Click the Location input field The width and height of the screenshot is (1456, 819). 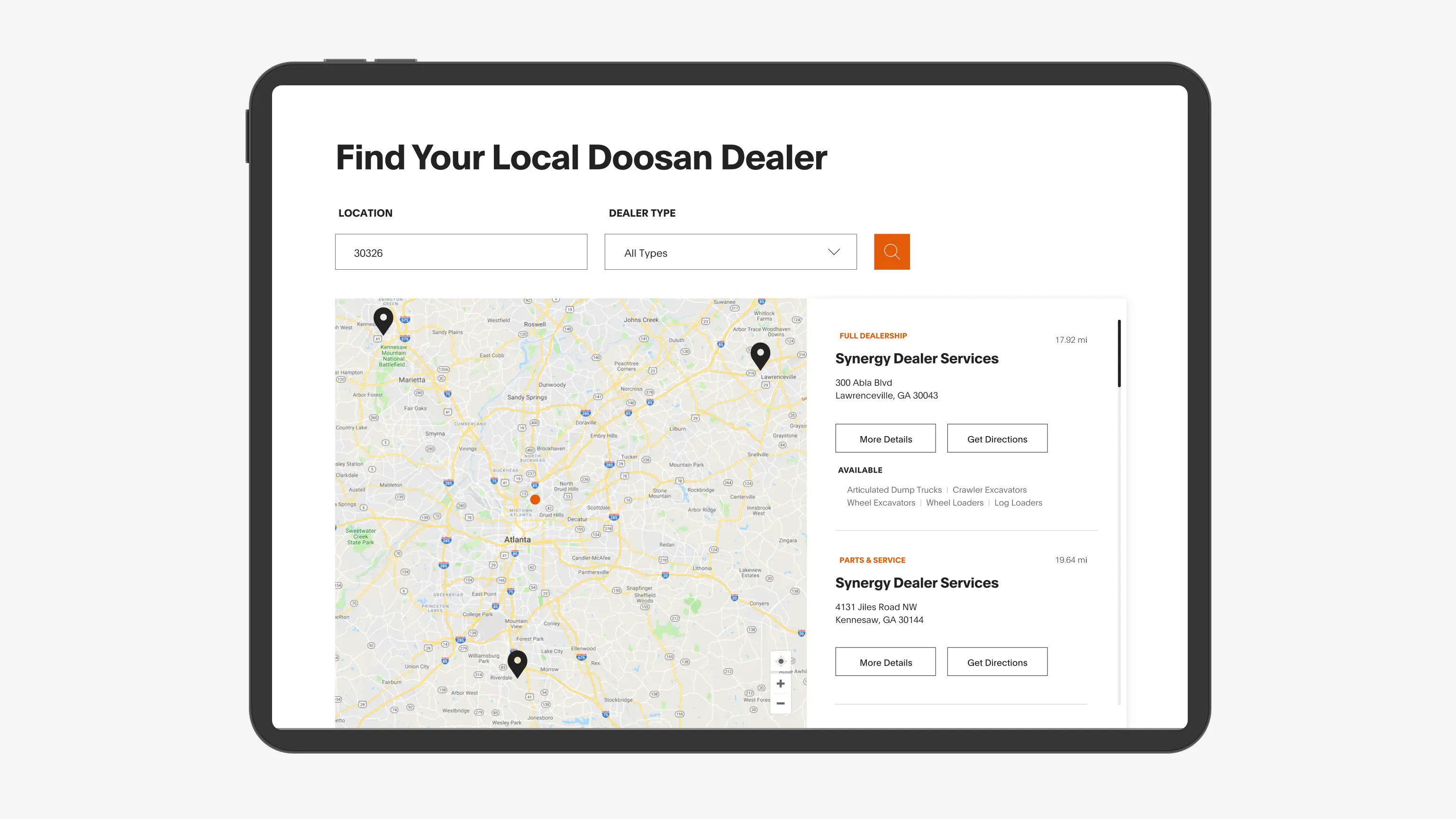[461, 252]
